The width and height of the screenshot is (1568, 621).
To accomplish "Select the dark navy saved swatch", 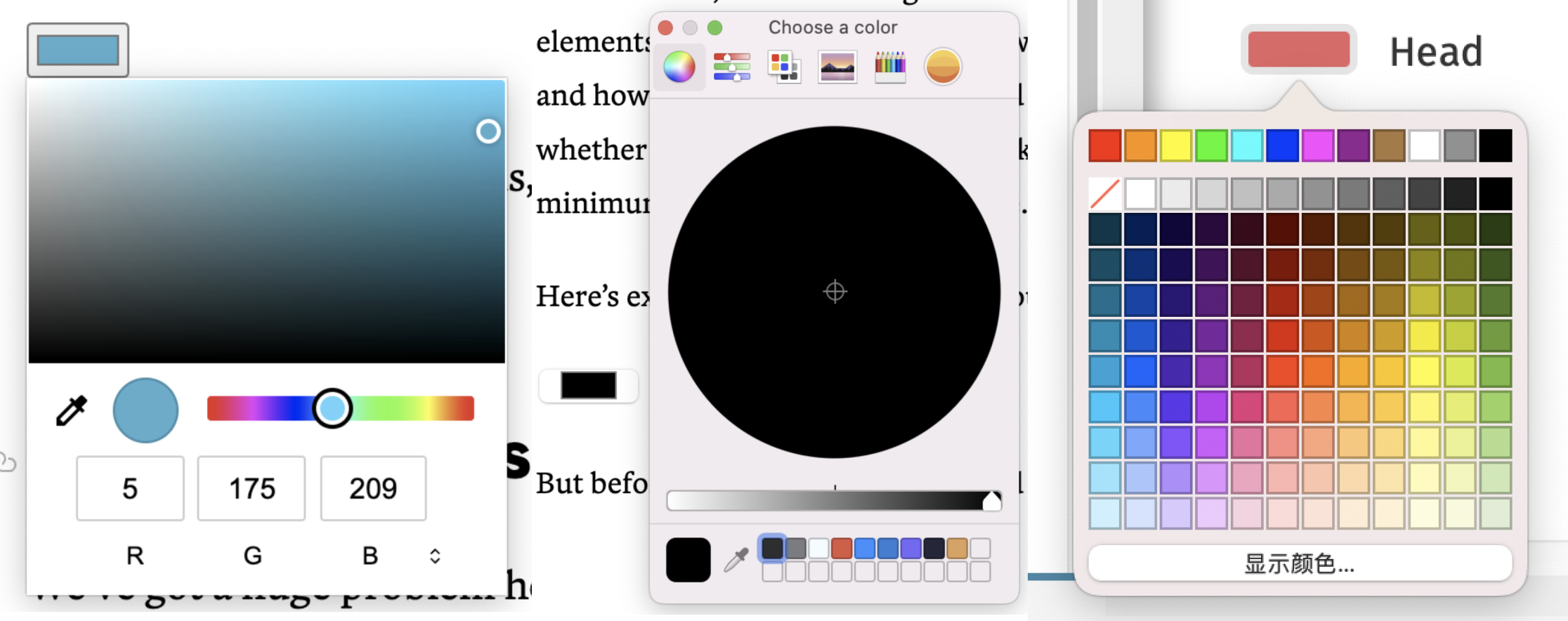I will click(934, 548).
